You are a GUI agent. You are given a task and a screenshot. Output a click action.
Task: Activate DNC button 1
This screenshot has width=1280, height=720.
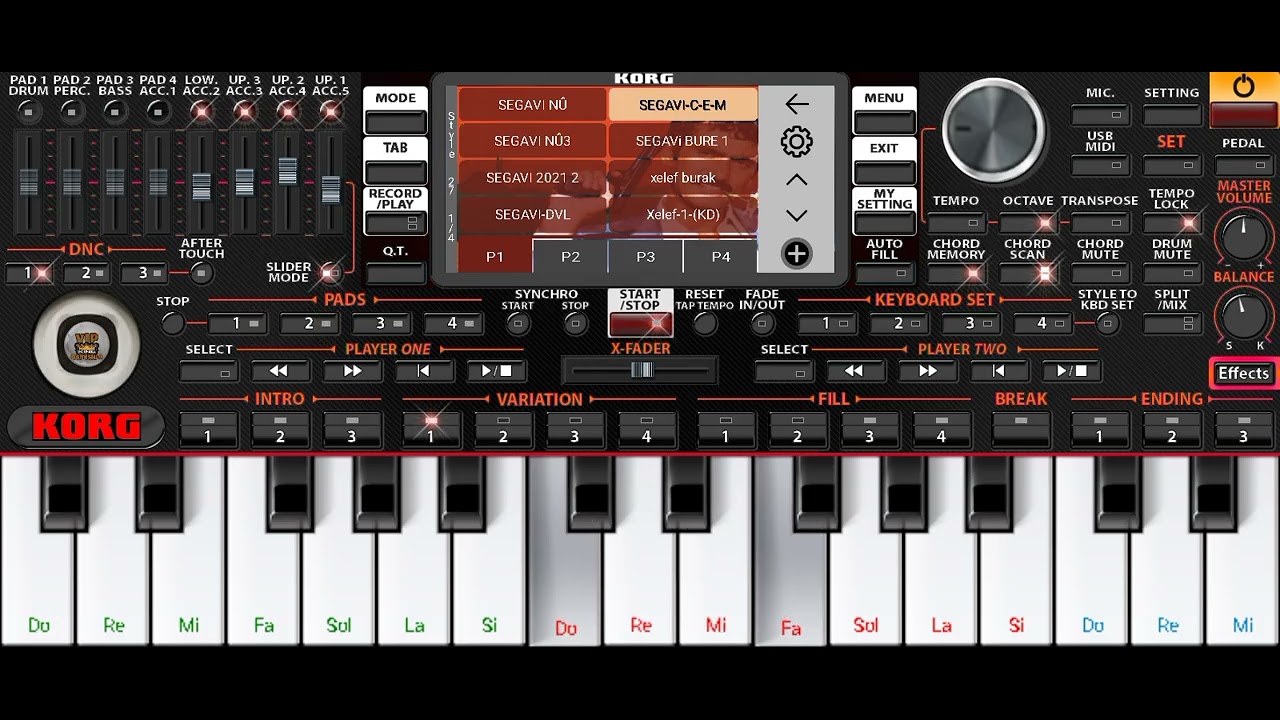[28, 273]
